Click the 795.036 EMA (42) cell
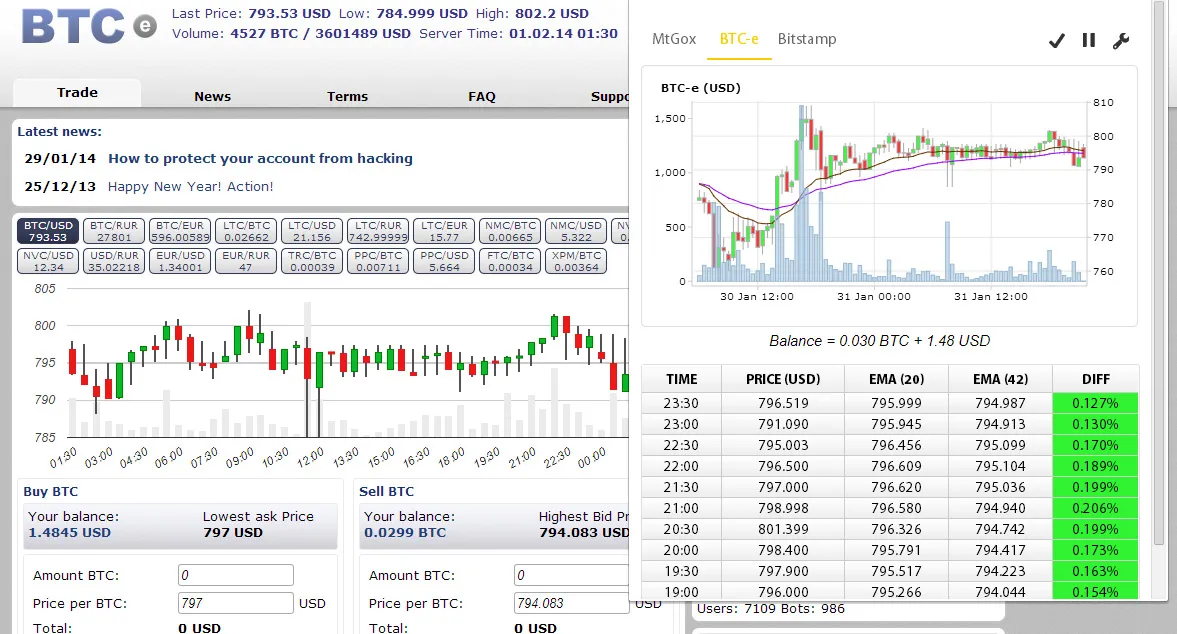Image resolution: width=1177 pixels, height=634 pixels. 1000,487
